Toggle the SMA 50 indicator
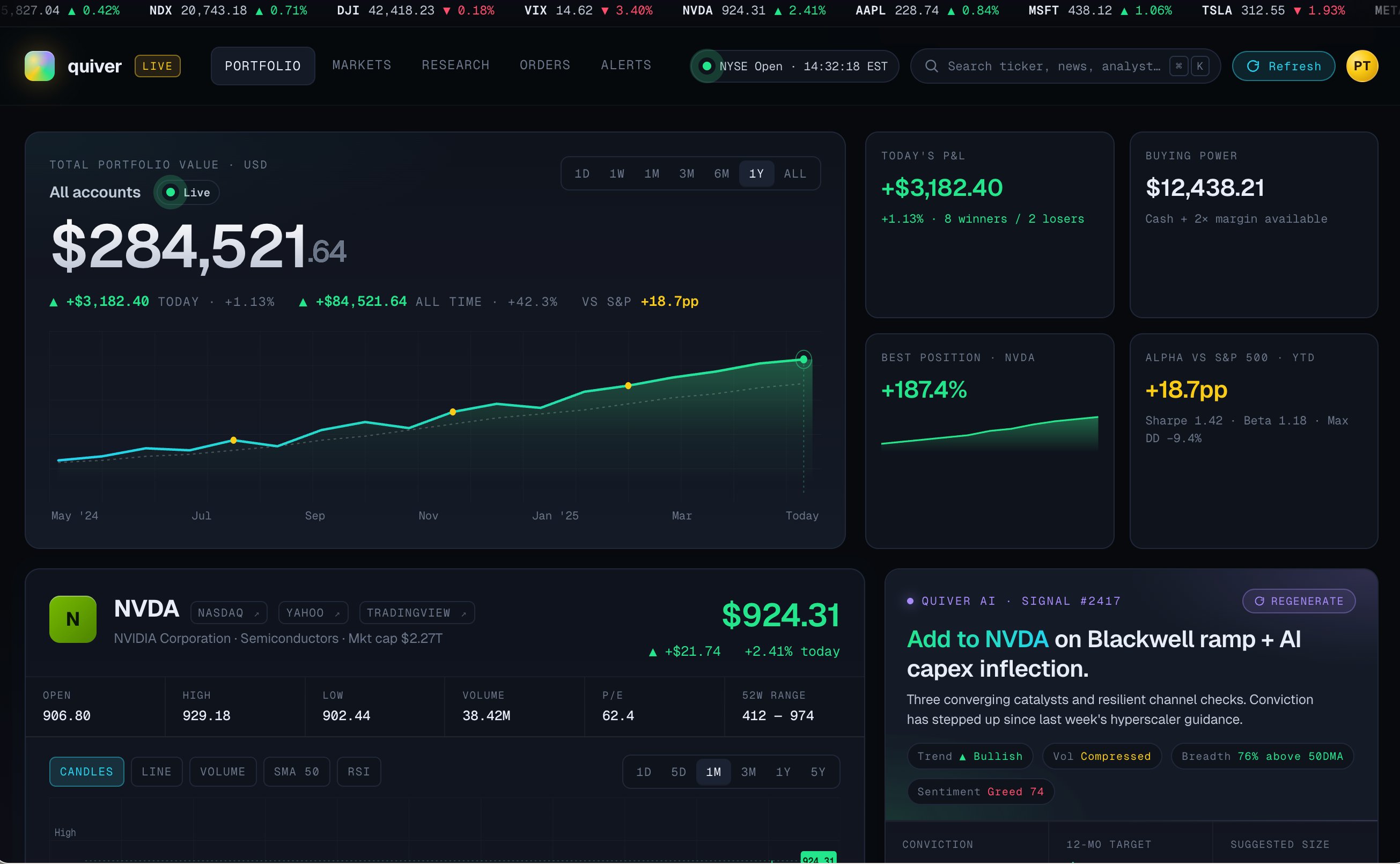1400x864 pixels. (x=297, y=772)
